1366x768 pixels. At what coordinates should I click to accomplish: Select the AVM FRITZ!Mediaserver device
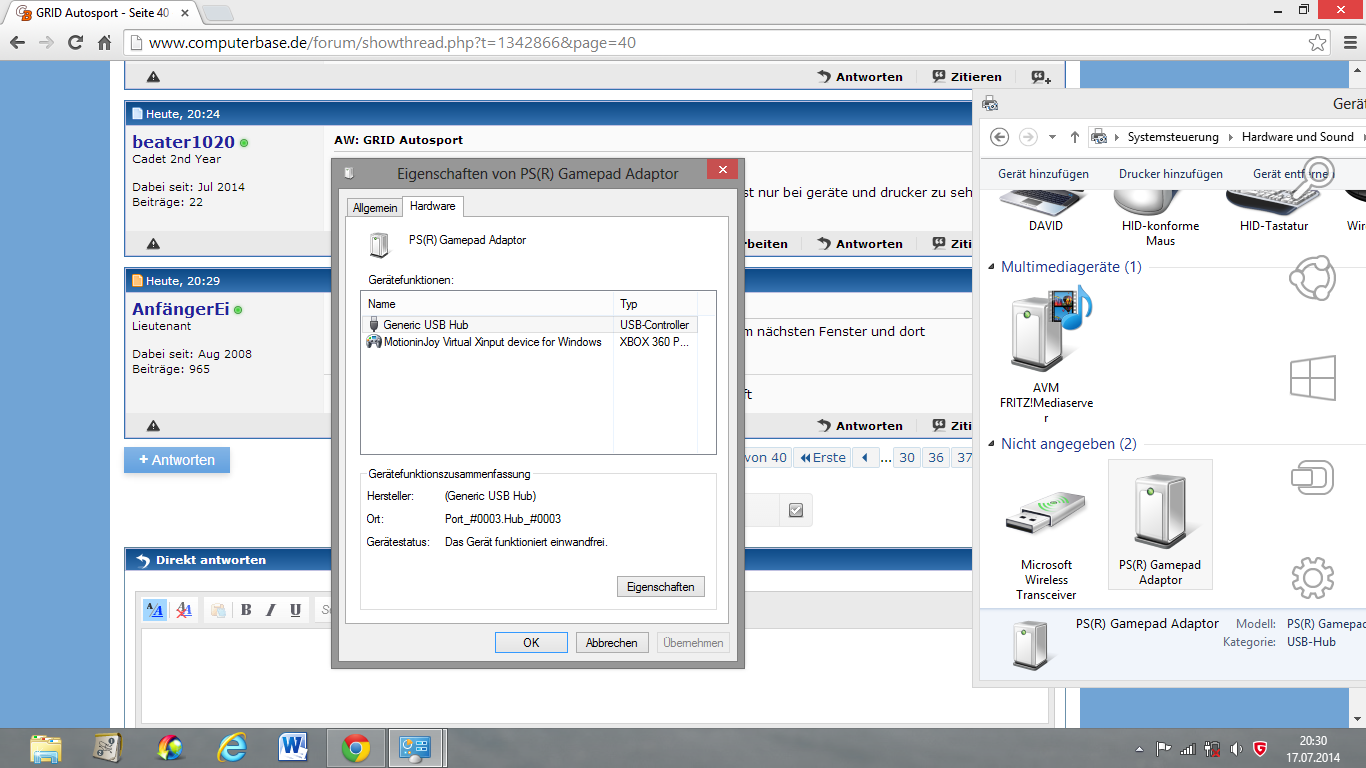1046,355
